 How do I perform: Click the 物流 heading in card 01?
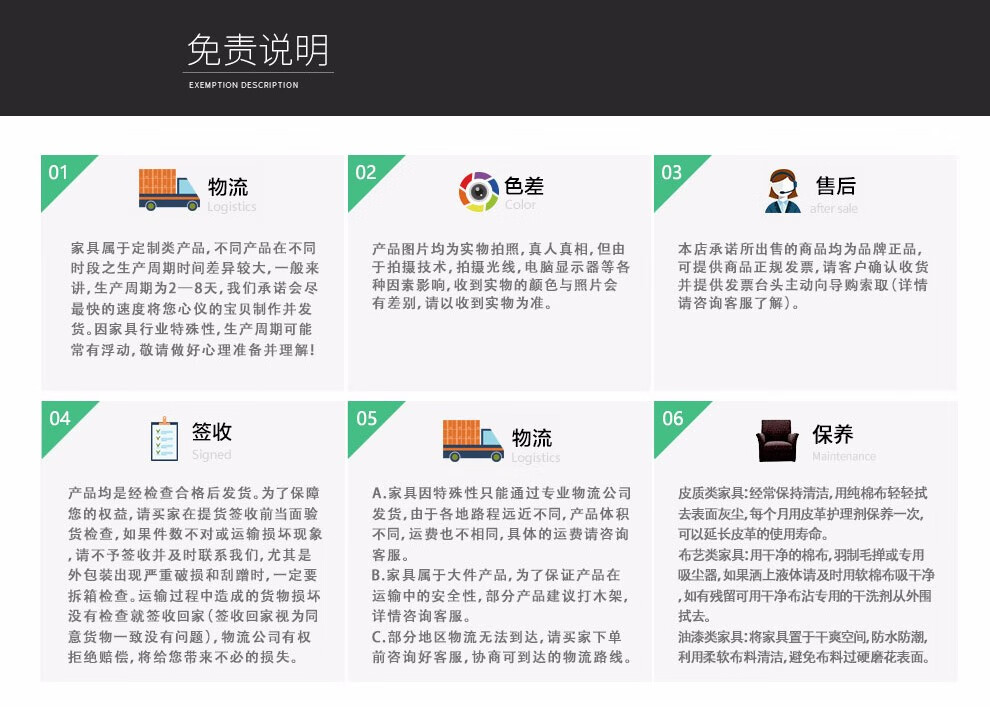(228, 187)
